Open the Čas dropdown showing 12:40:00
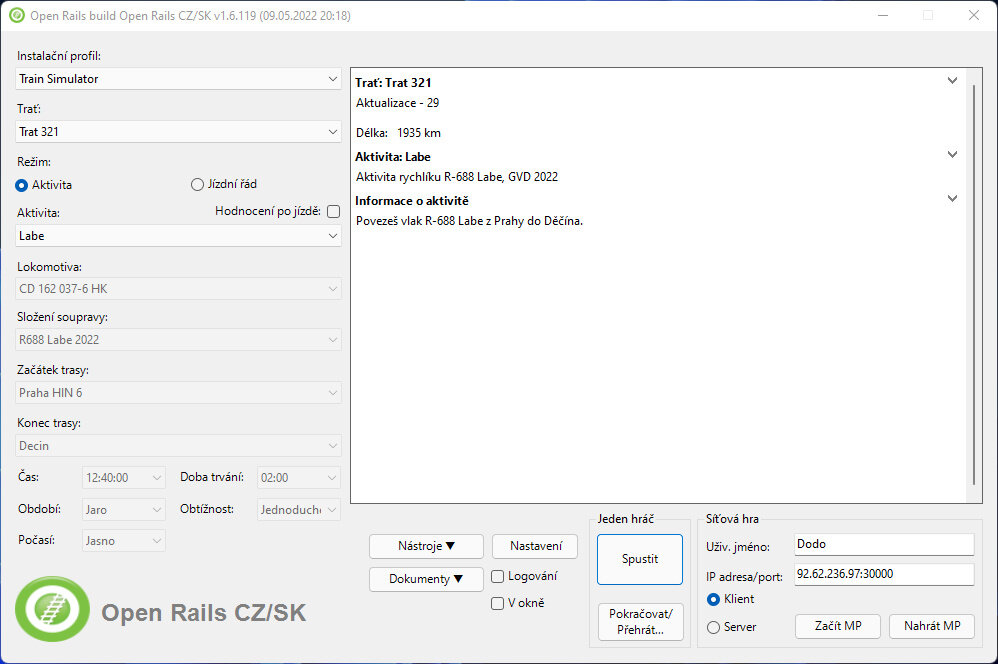 (123, 477)
